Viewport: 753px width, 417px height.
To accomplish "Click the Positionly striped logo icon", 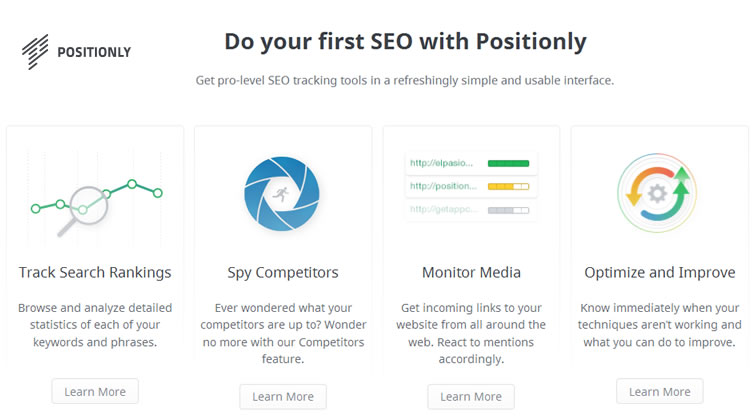I will 35,51.
